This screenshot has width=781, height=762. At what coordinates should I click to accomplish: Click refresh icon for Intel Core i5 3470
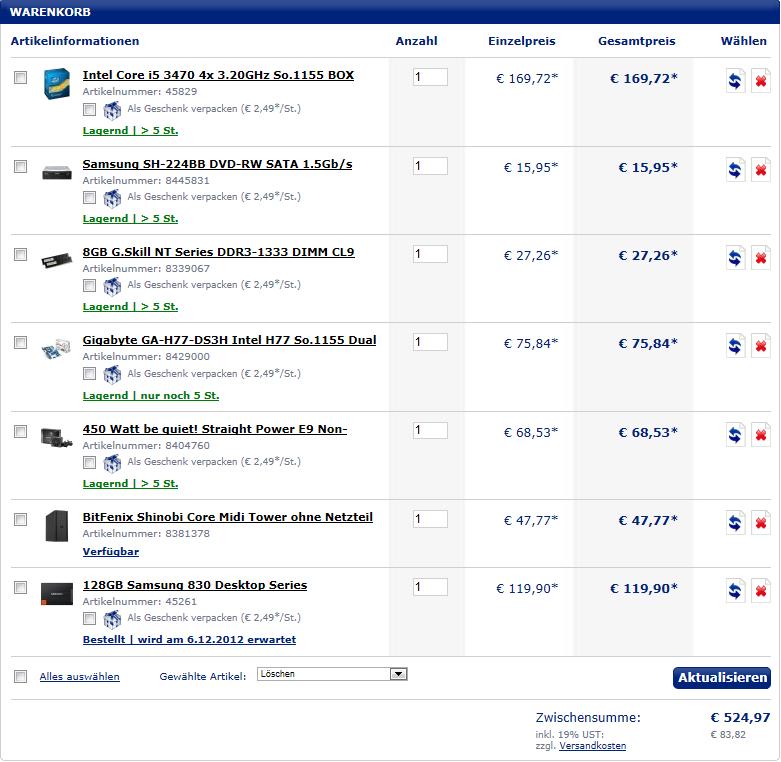pyautogui.click(x=735, y=80)
